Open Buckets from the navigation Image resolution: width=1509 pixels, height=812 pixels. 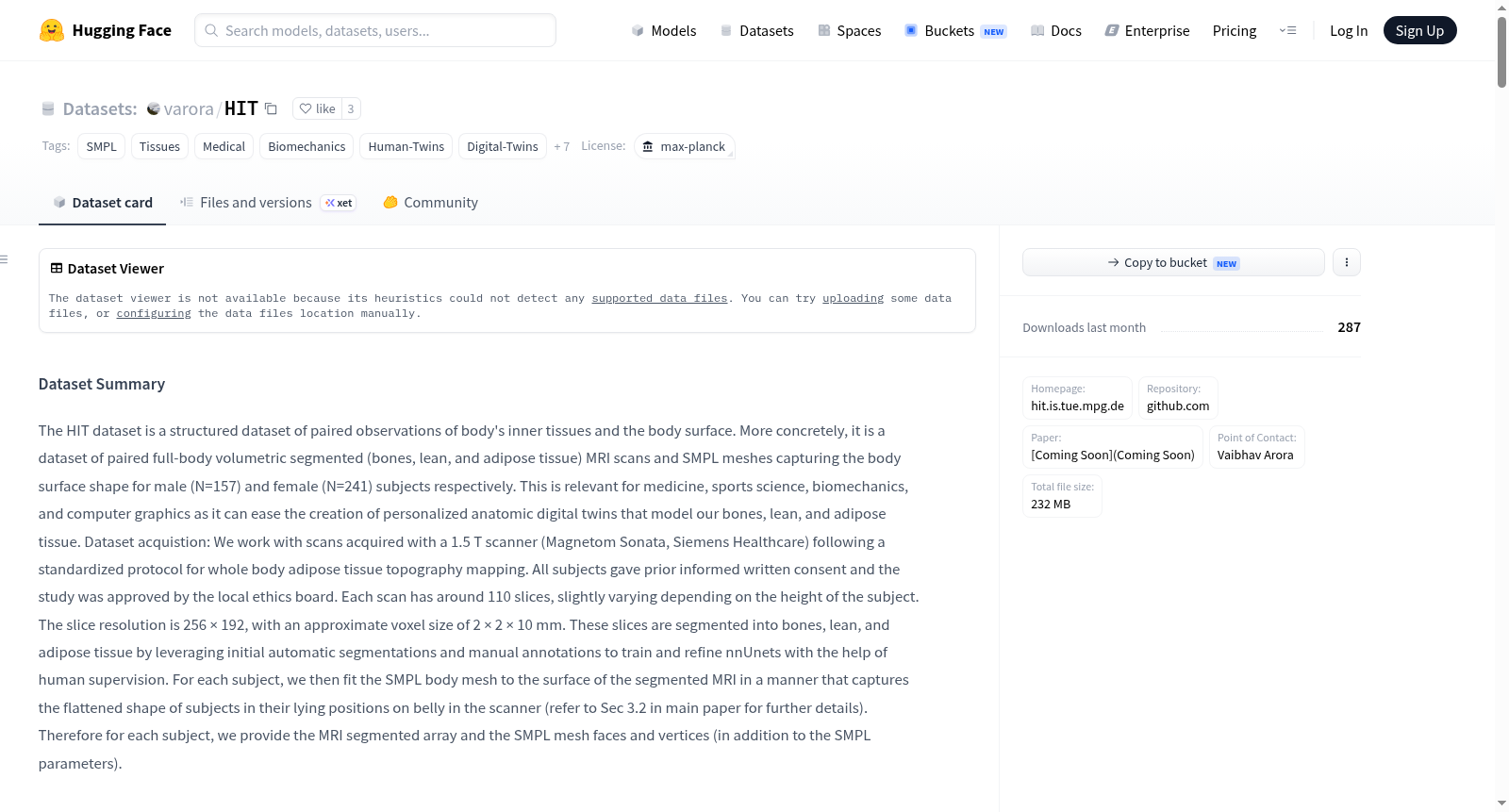(955, 30)
